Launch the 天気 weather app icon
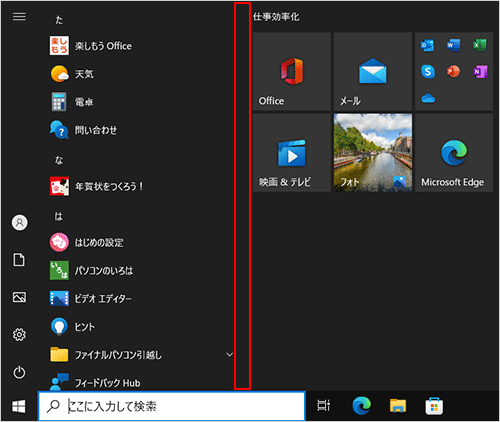The image size is (500, 422). pyautogui.click(x=59, y=74)
